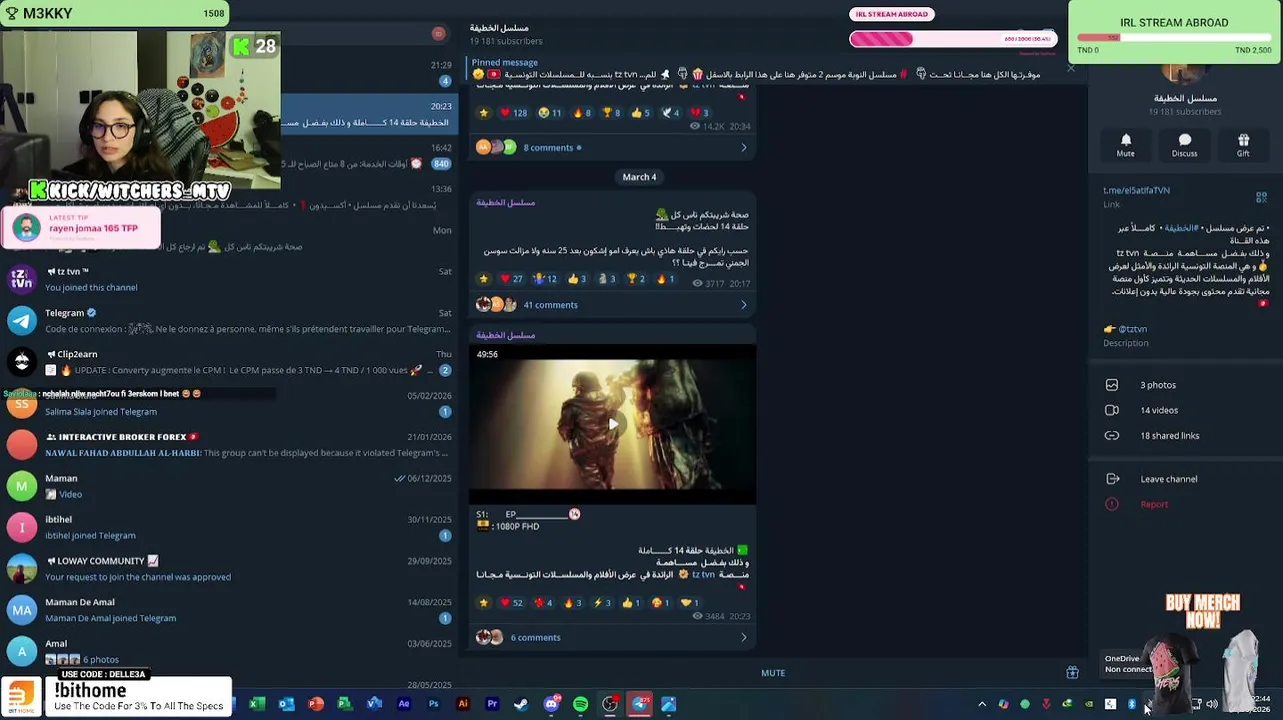Click star reaction icon on video post
1283x720 pixels.
tap(484, 603)
